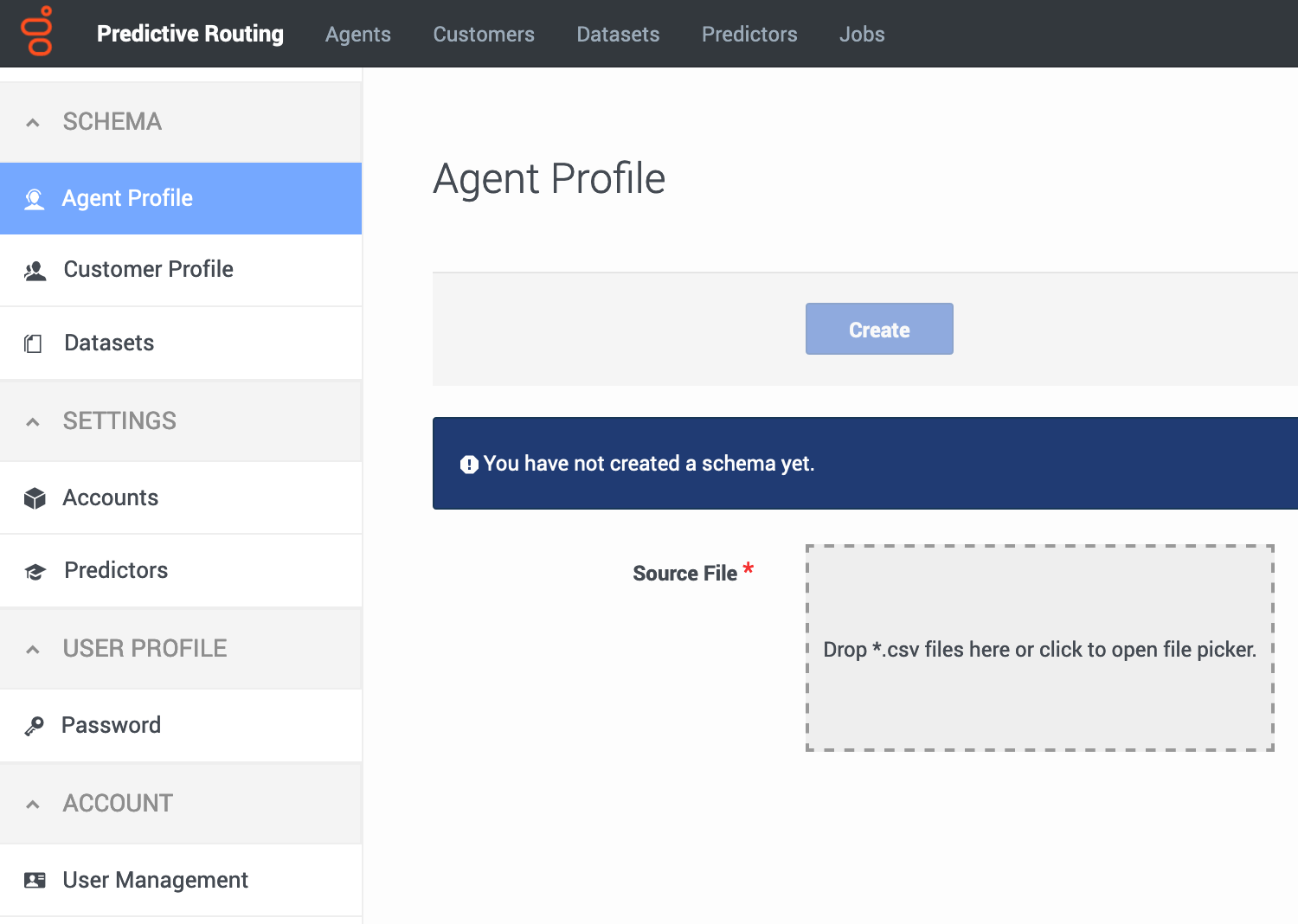Click the CSV file drop zone
1298x924 pixels.
(1040, 648)
